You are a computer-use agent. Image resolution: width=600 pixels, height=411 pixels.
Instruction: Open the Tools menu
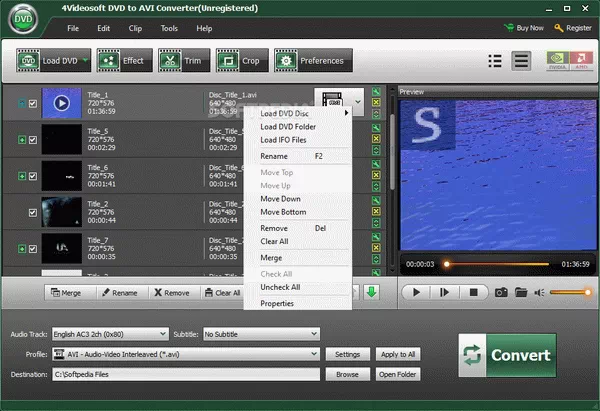tap(169, 28)
